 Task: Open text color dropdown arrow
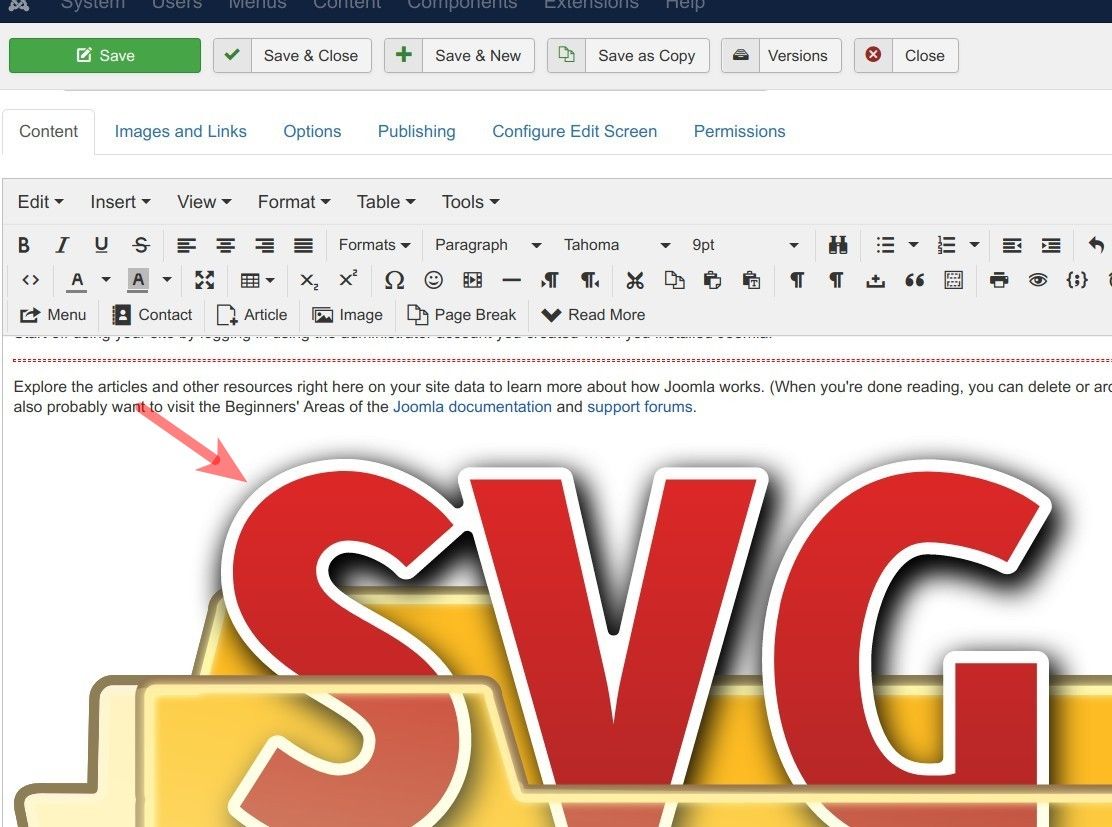coord(106,280)
